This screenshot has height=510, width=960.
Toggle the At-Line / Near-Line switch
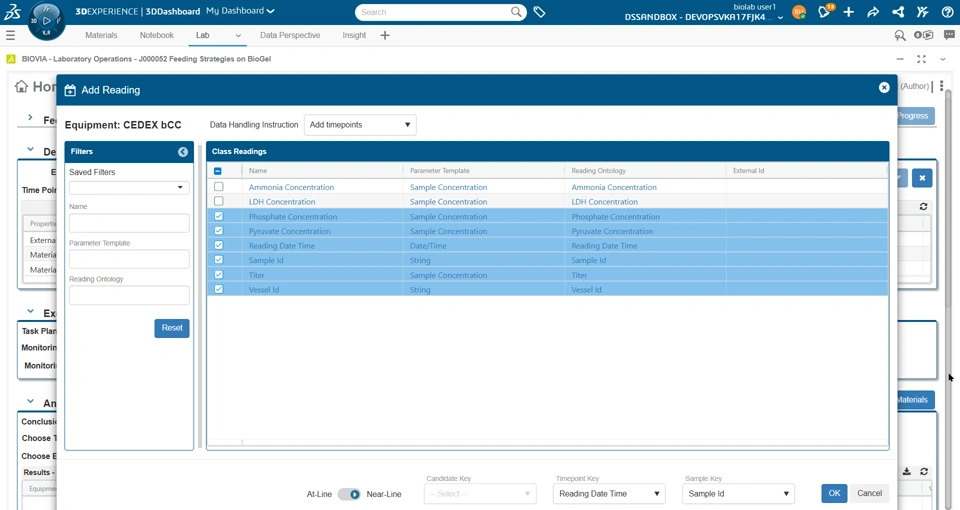pos(349,494)
